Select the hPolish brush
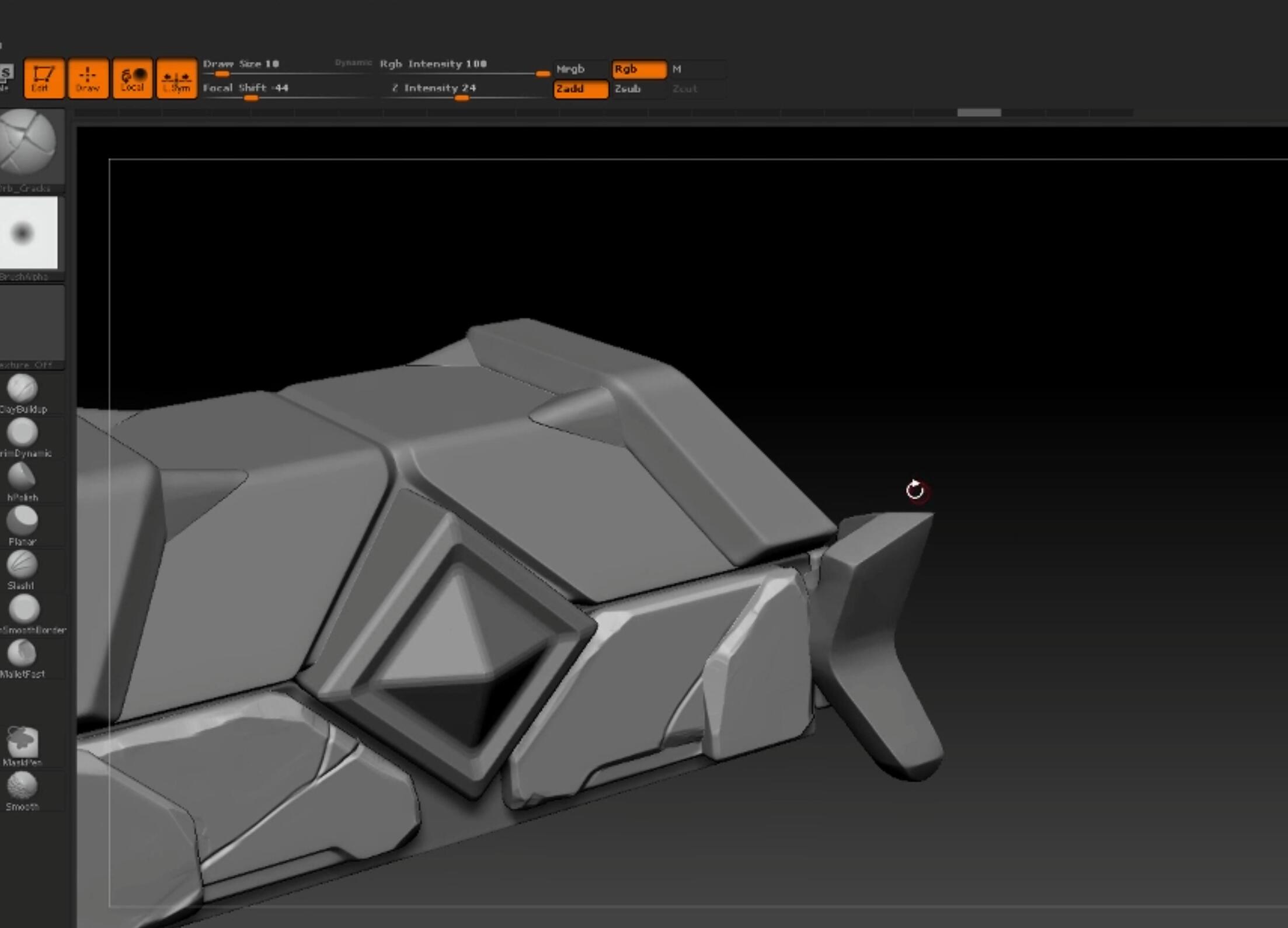This screenshot has width=1288, height=928. point(22,482)
